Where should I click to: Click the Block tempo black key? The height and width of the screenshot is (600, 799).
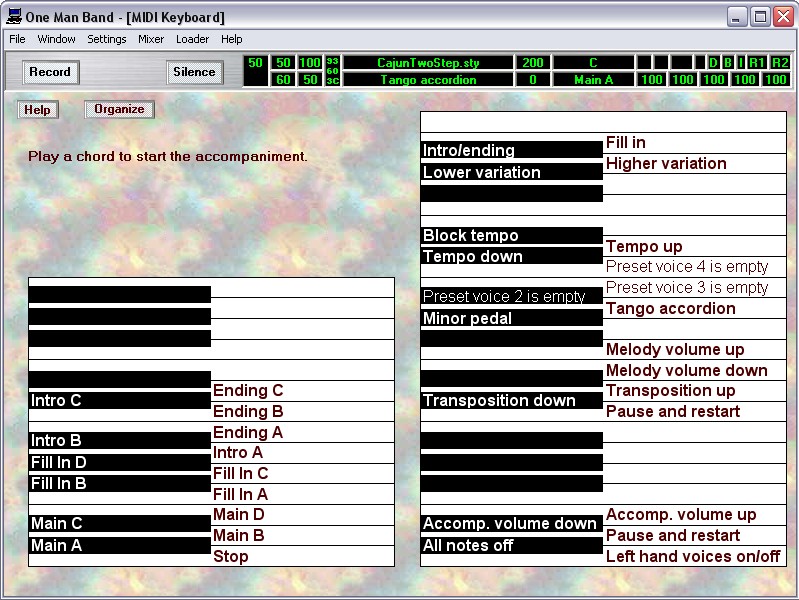click(x=512, y=235)
